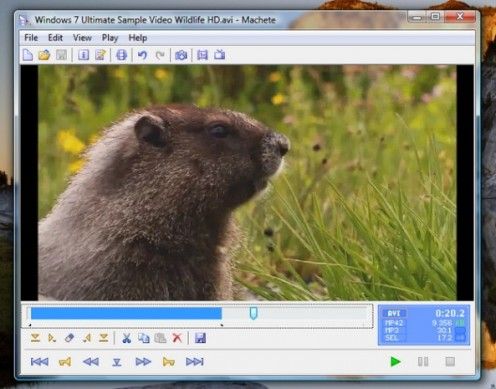
Task: Undo the last edit with the undo arrow
Action: point(142,55)
